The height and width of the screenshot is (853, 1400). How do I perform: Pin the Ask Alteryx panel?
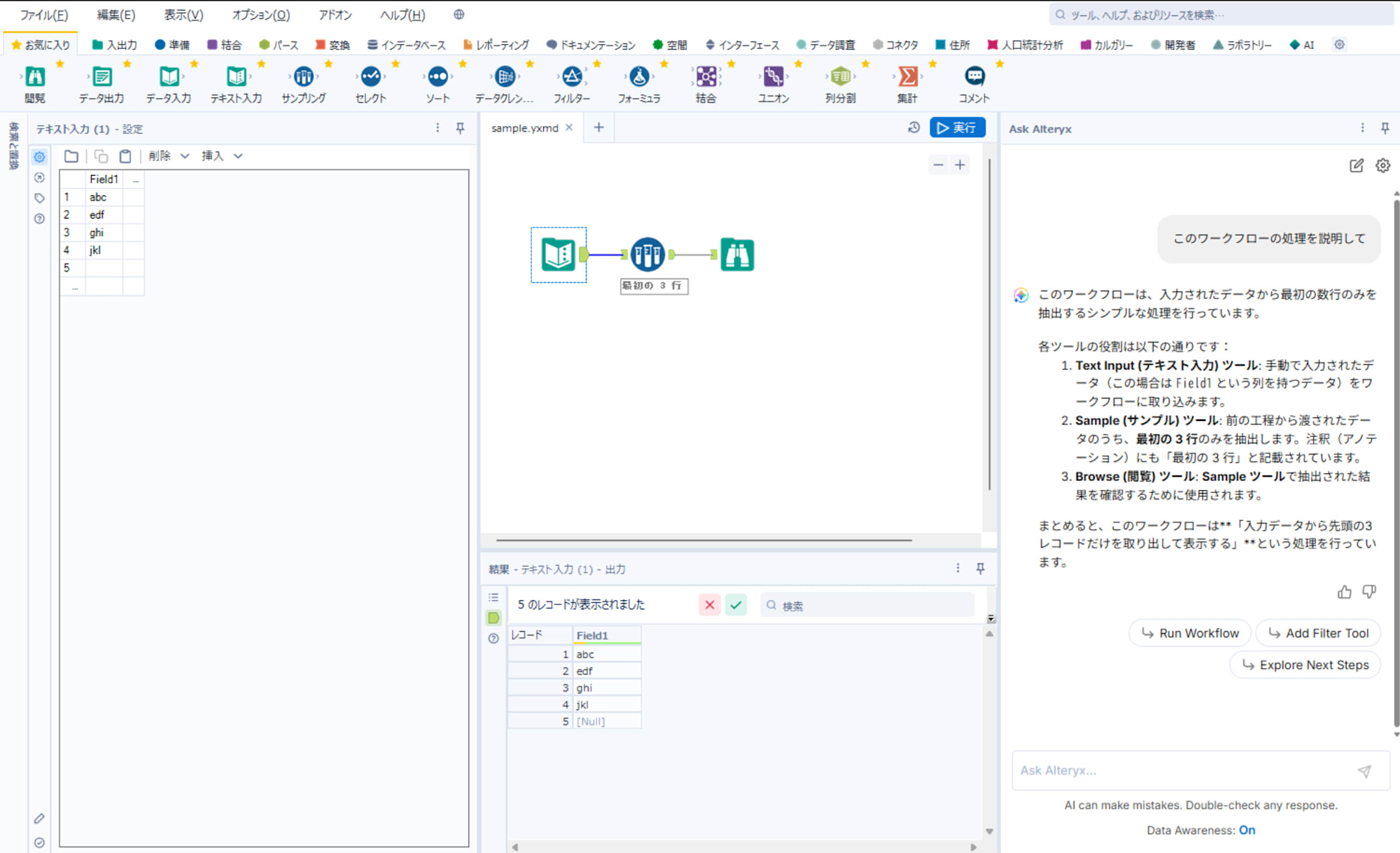click(x=1385, y=128)
